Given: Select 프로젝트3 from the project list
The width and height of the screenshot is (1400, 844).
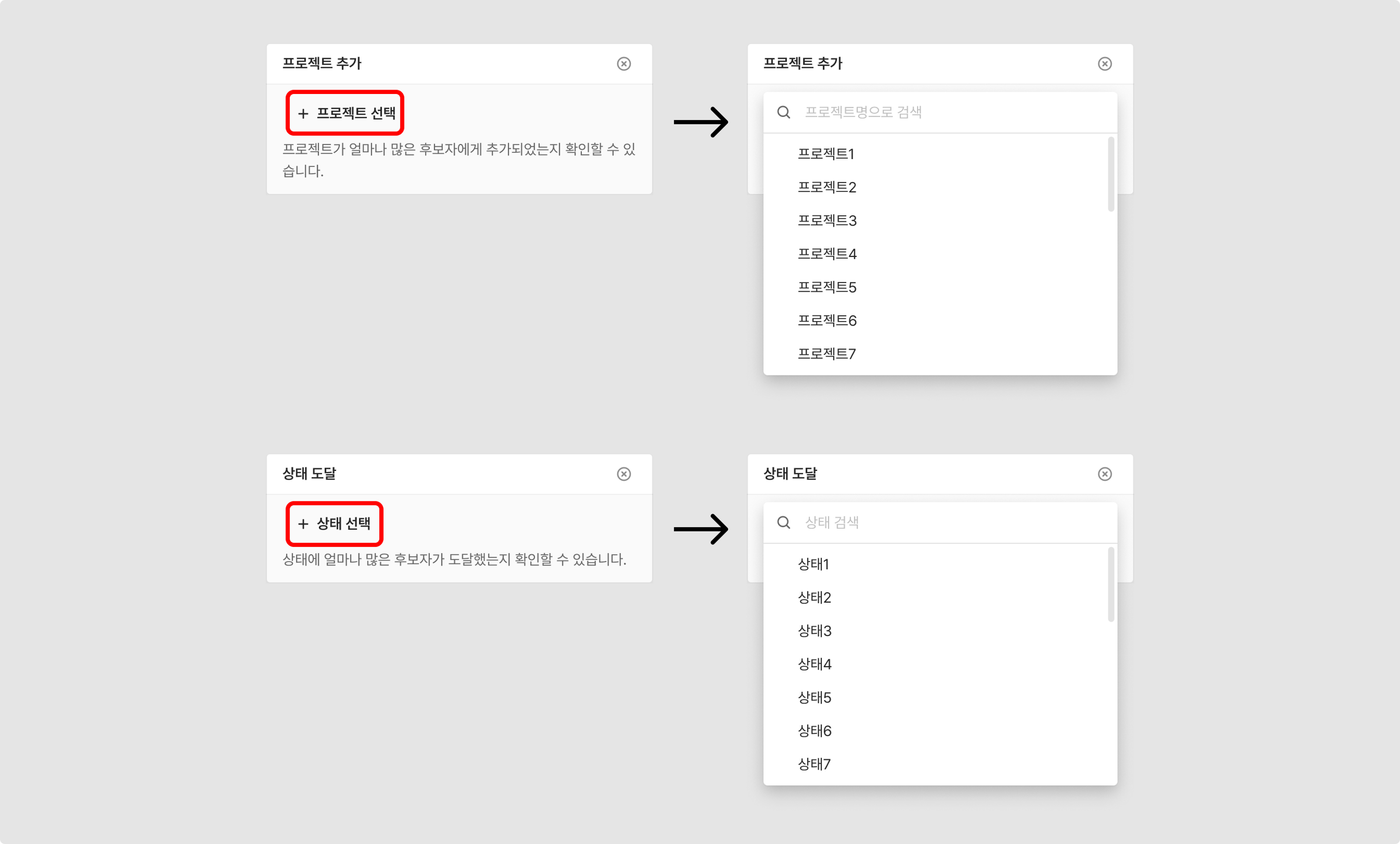Looking at the screenshot, I should (828, 220).
